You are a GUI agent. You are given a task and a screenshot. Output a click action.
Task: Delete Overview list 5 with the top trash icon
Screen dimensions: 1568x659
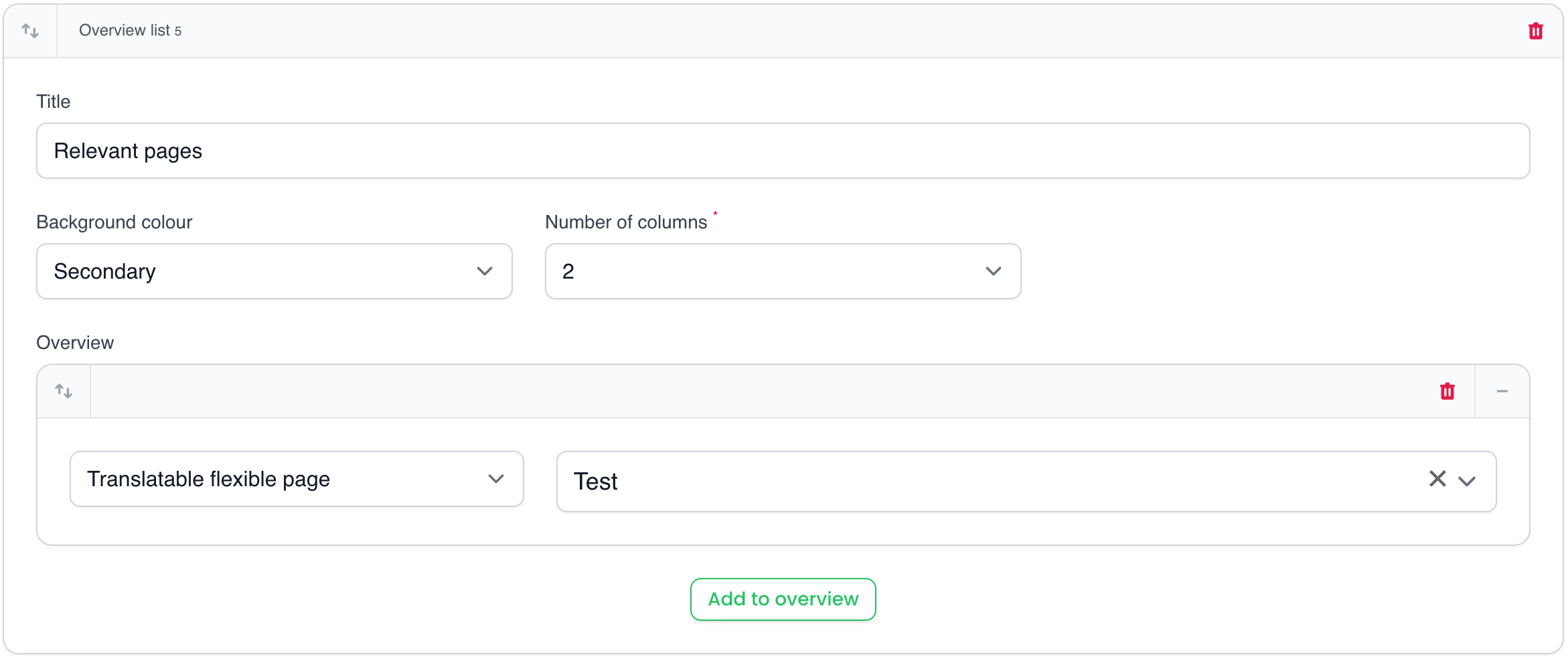(1536, 31)
